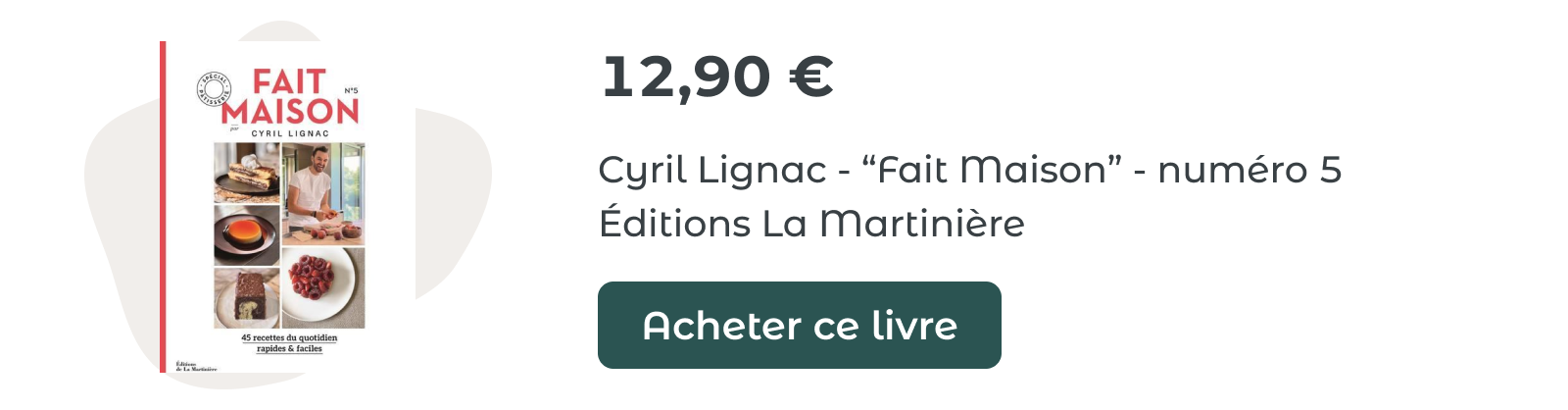Click the round "Spécial Pâtisserie" badge on cover

point(215,89)
